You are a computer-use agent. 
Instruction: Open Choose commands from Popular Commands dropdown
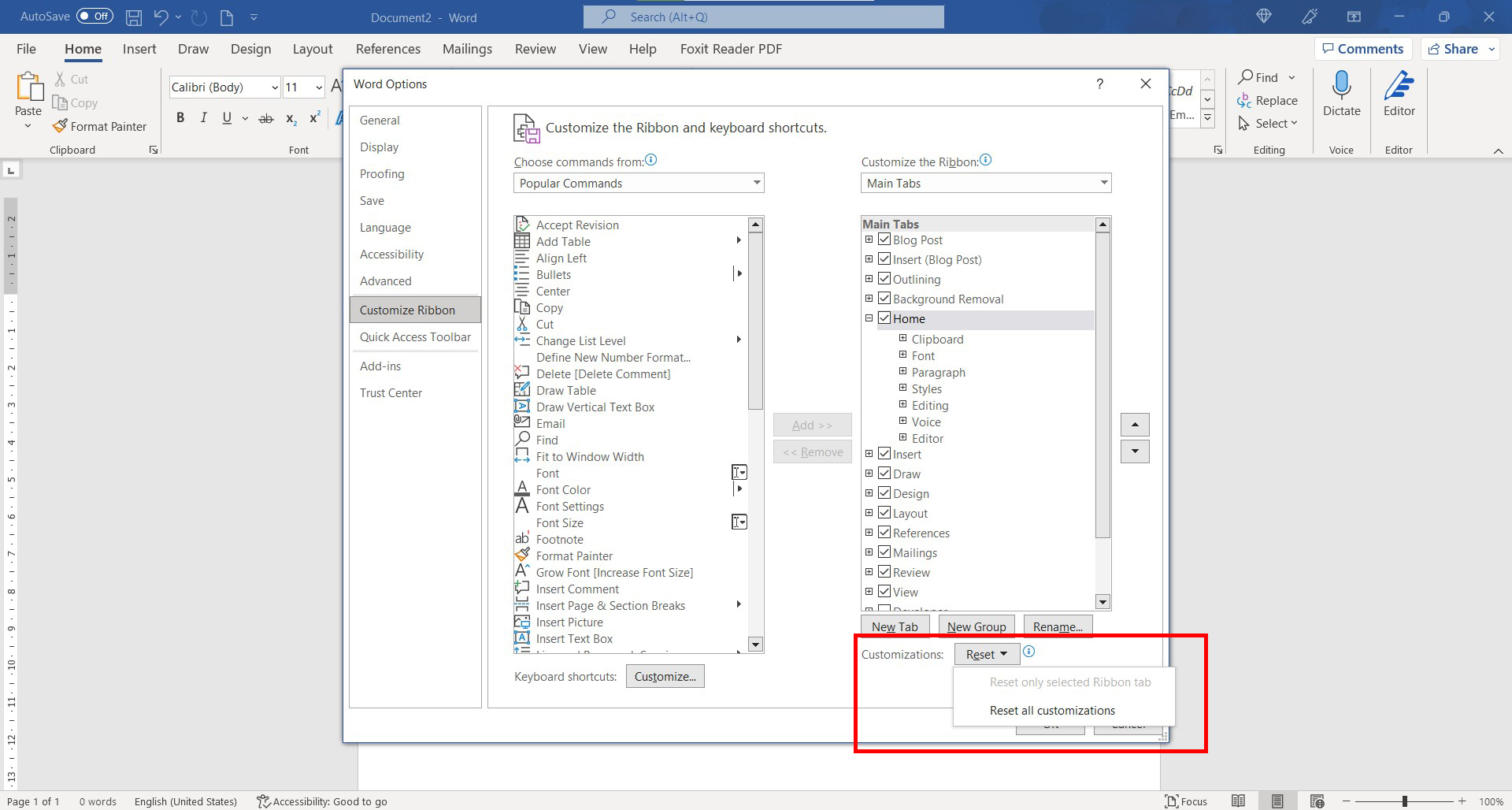[x=639, y=183]
